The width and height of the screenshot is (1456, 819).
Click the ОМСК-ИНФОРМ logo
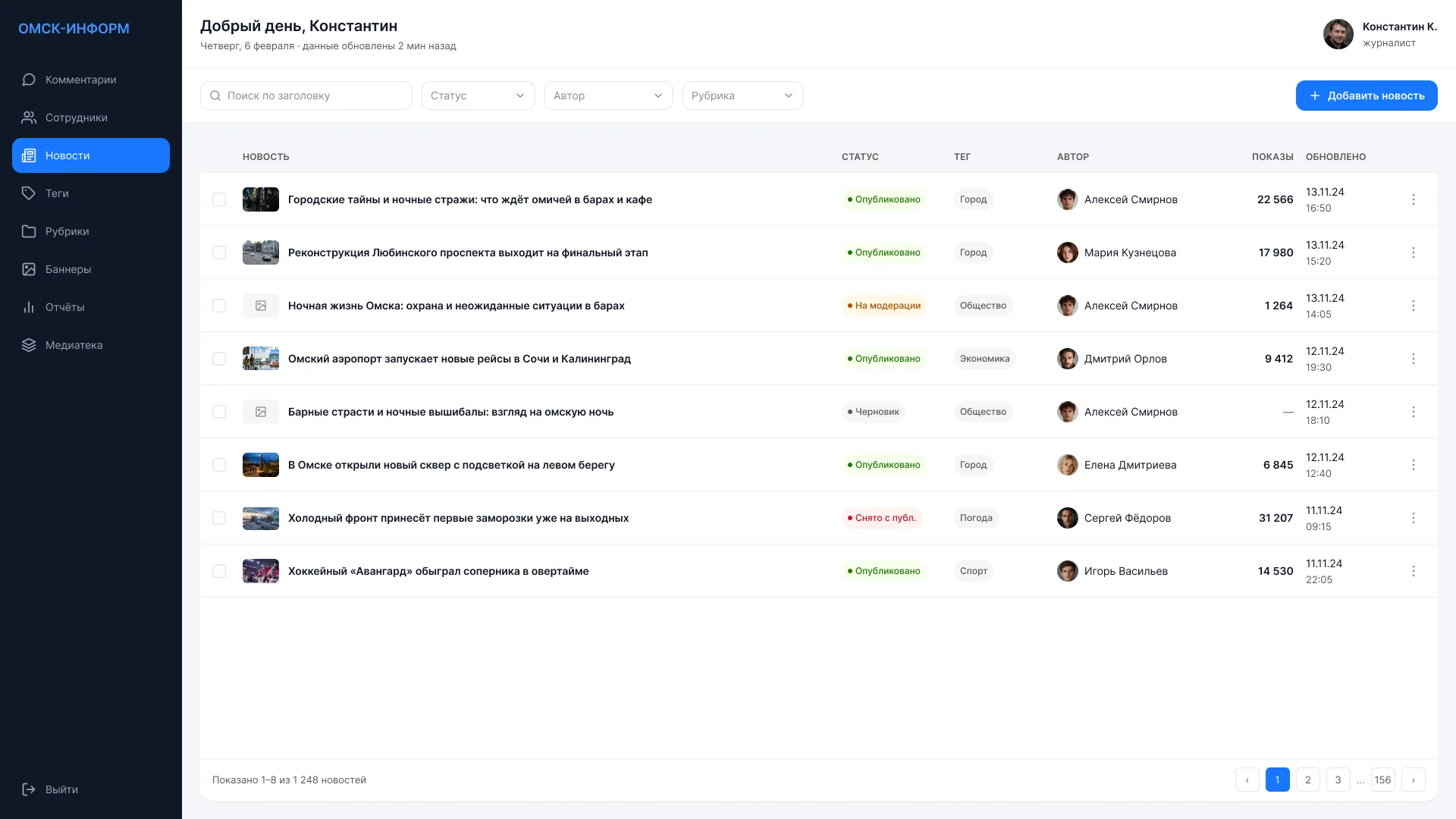74,29
